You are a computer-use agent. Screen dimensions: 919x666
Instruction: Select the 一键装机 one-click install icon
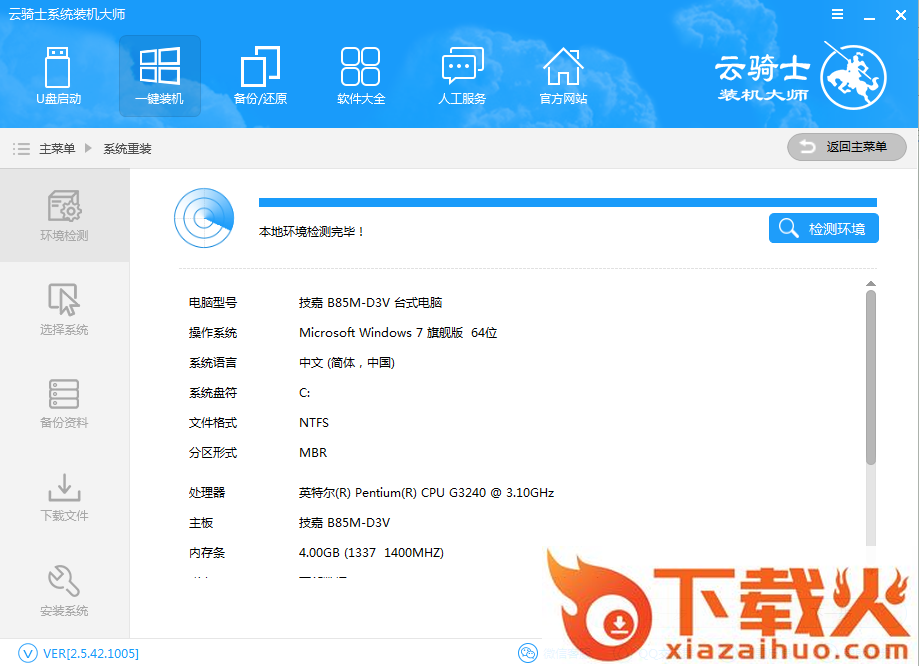click(x=159, y=76)
